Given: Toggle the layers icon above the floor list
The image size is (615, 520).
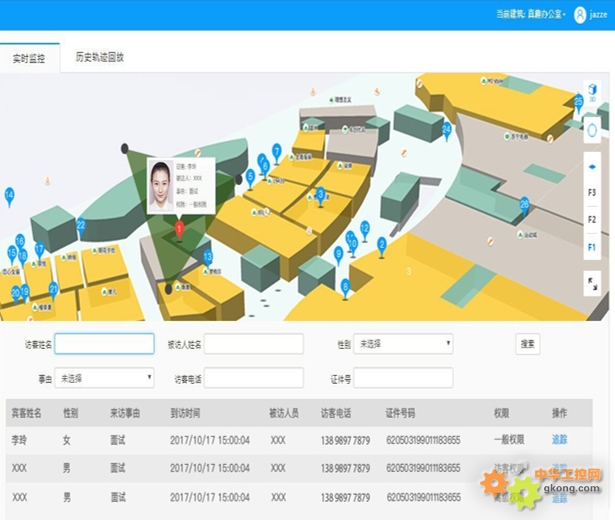Looking at the screenshot, I should coord(591,168).
